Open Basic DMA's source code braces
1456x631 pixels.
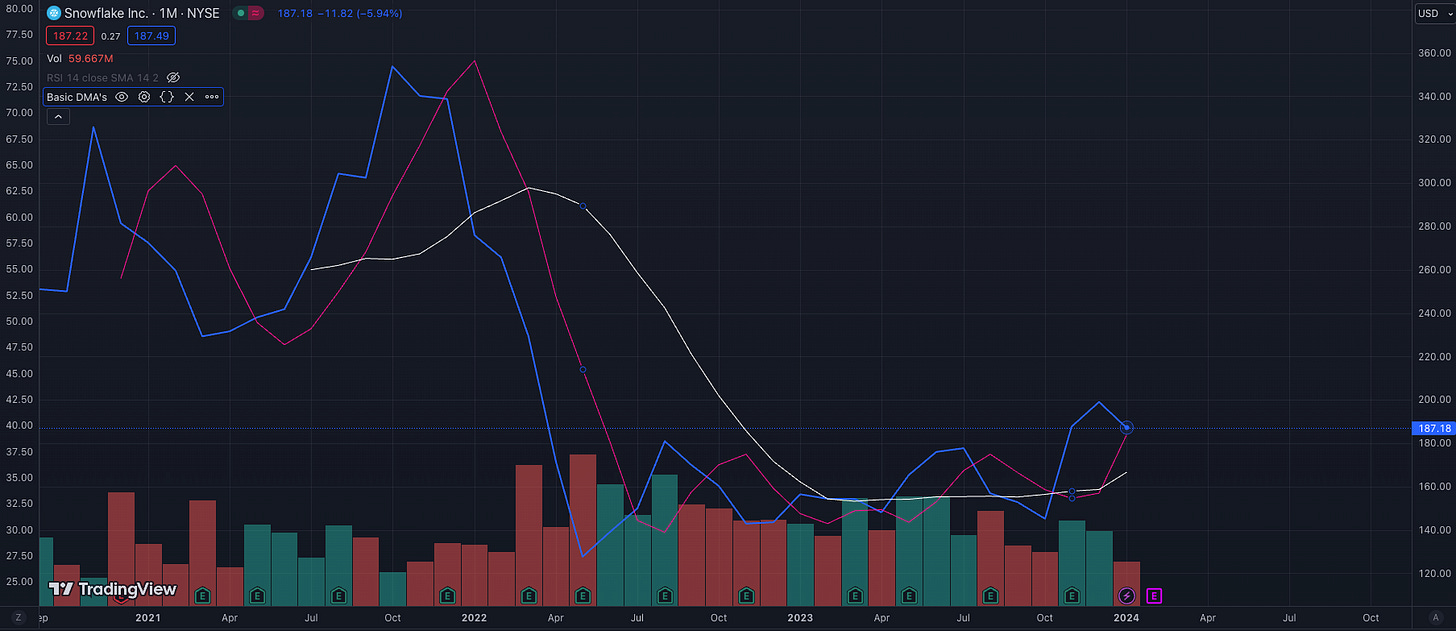coord(167,97)
